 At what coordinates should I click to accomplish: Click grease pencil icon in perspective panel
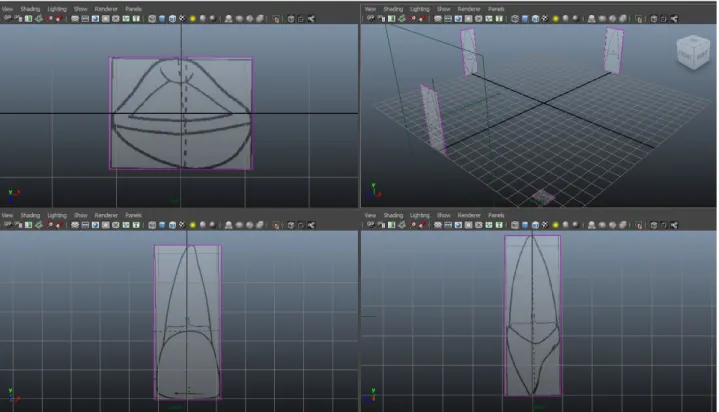(x=422, y=19)
